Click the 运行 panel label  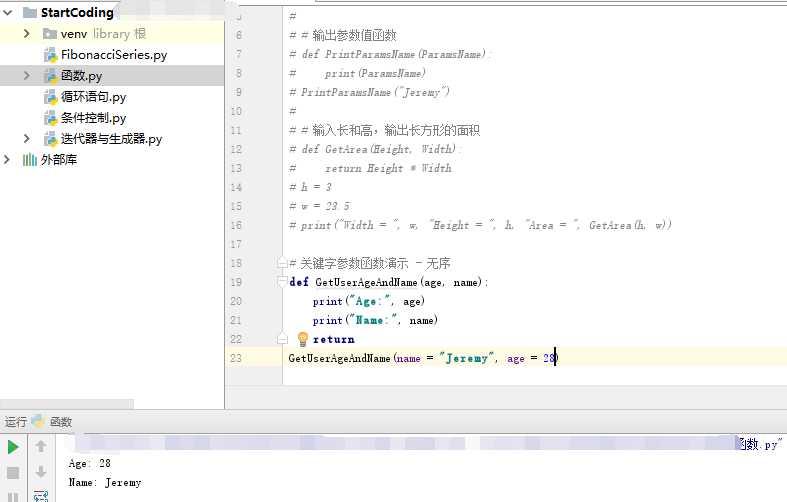click(15, 422)
